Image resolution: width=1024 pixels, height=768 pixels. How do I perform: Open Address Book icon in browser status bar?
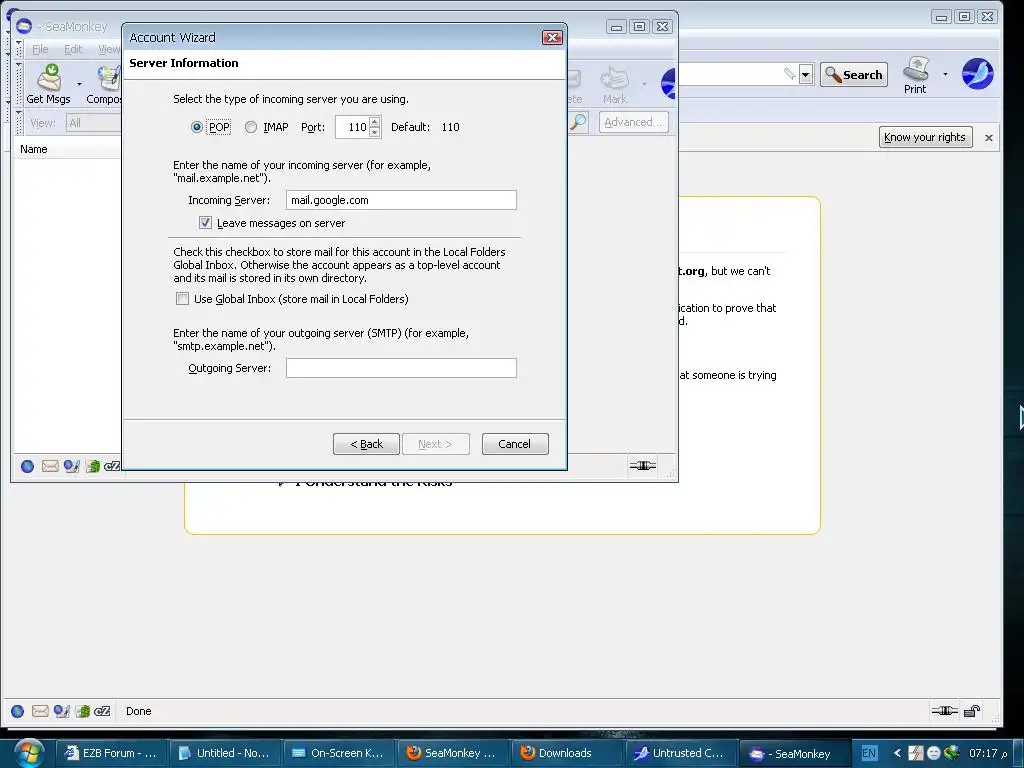tap(83, 711)
